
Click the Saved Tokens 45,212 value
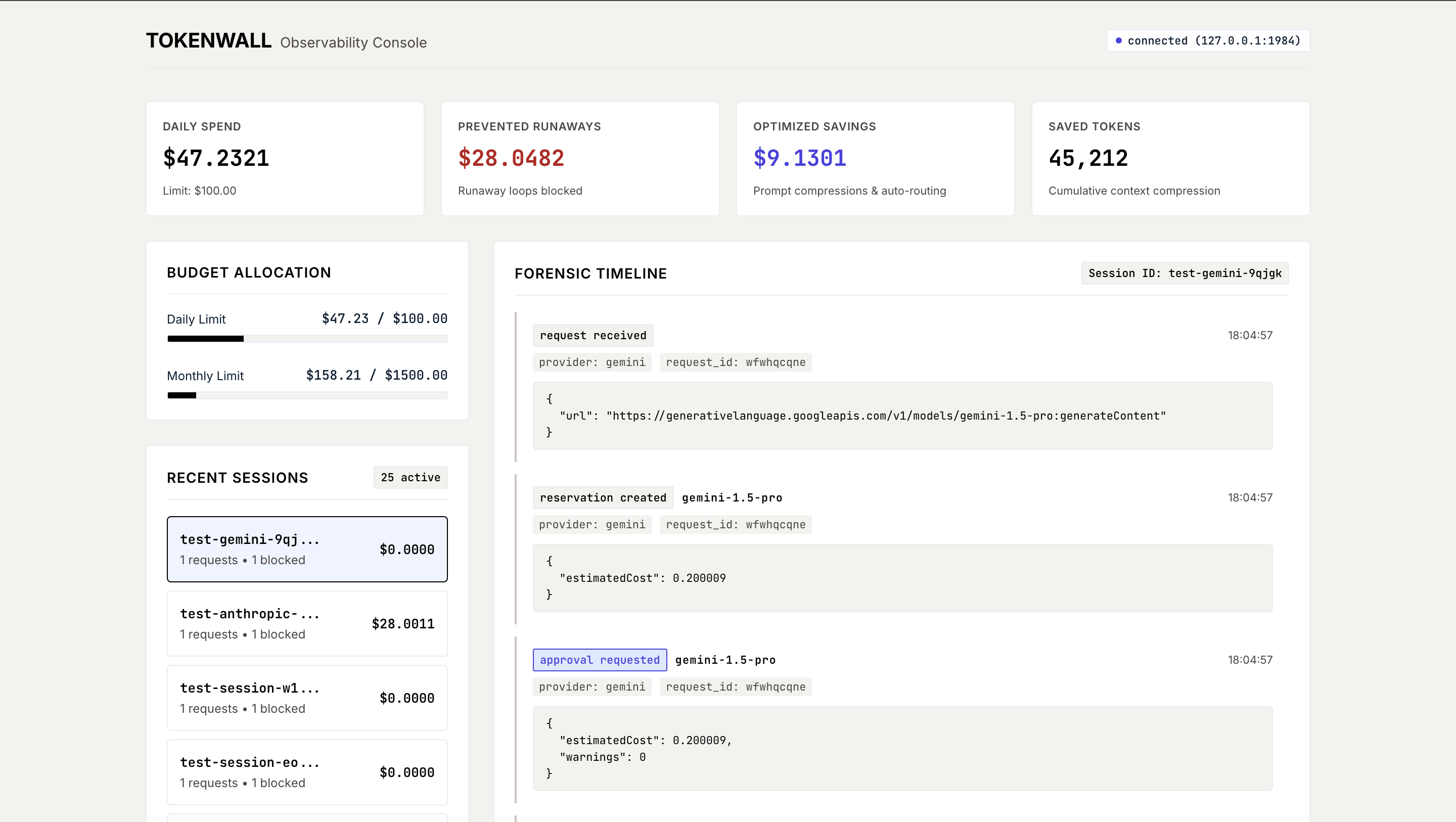[x=1088, y=158]
